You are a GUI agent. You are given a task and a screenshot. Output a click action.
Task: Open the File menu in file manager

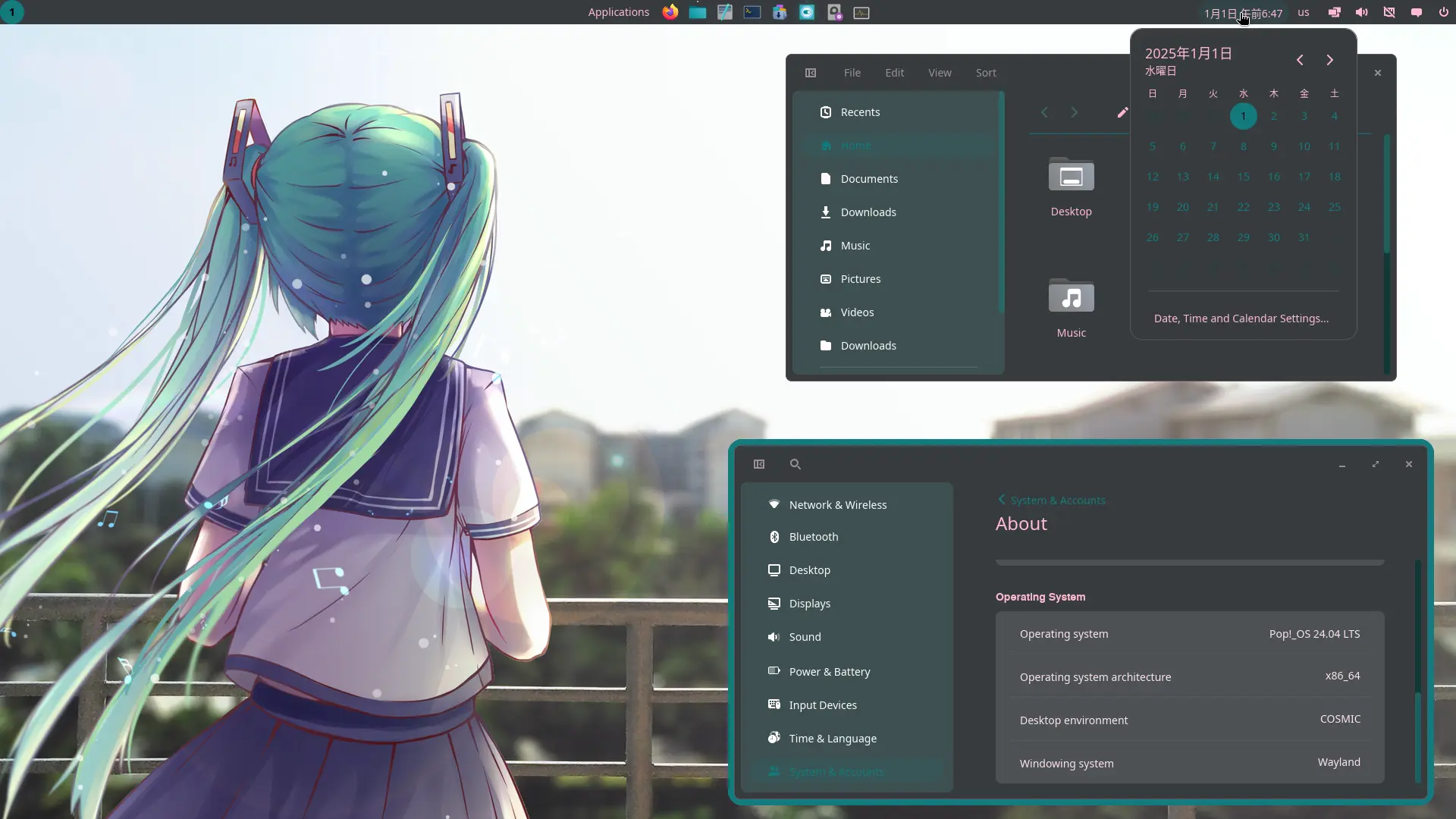(852, 73)
